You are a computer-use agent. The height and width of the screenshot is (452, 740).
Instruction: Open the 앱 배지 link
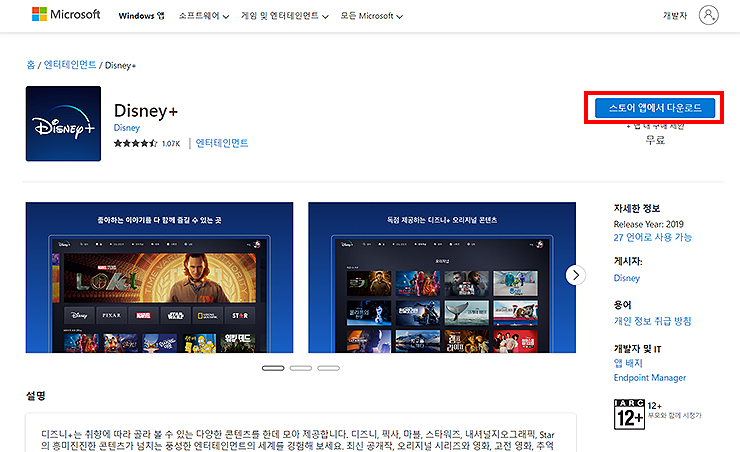[628, 363]
